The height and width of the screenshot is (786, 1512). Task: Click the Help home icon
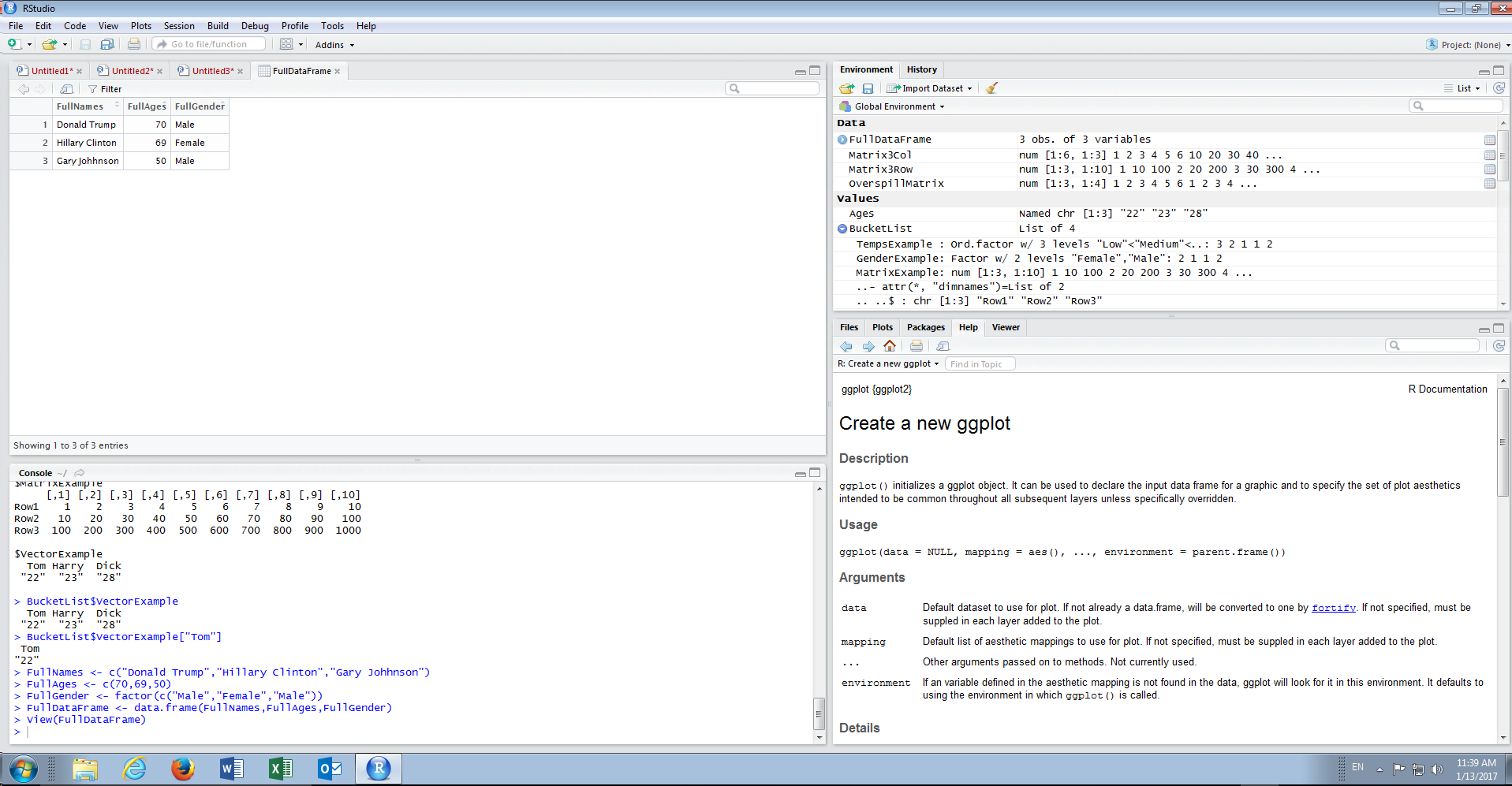890,346
